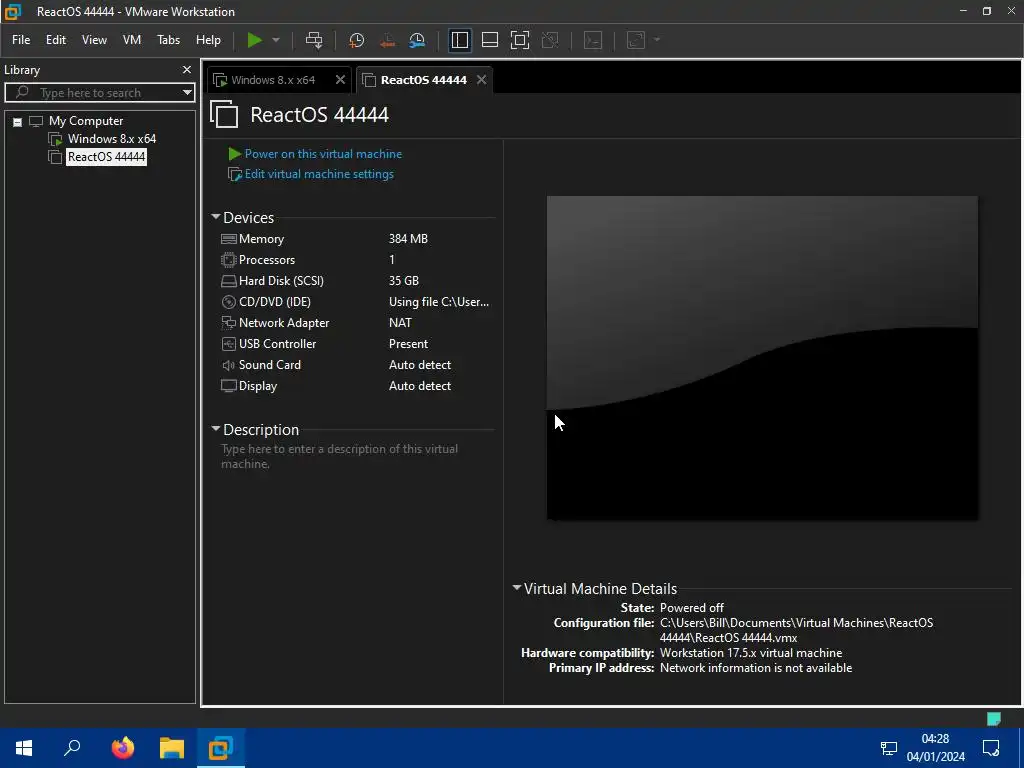The width and height of the screenshot is (1024, 768).
Task: Open the notification center icon
Action: [991, 748]
